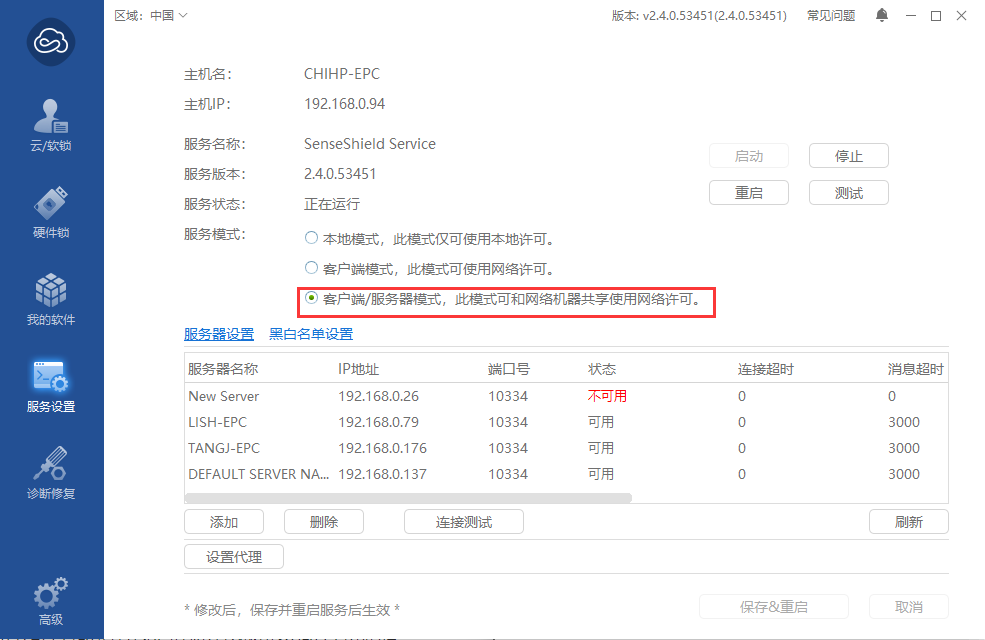Select 客户端/服务器模式 radio button
The width and height of the screenshot is (985, 640).
tap(311, 298)
